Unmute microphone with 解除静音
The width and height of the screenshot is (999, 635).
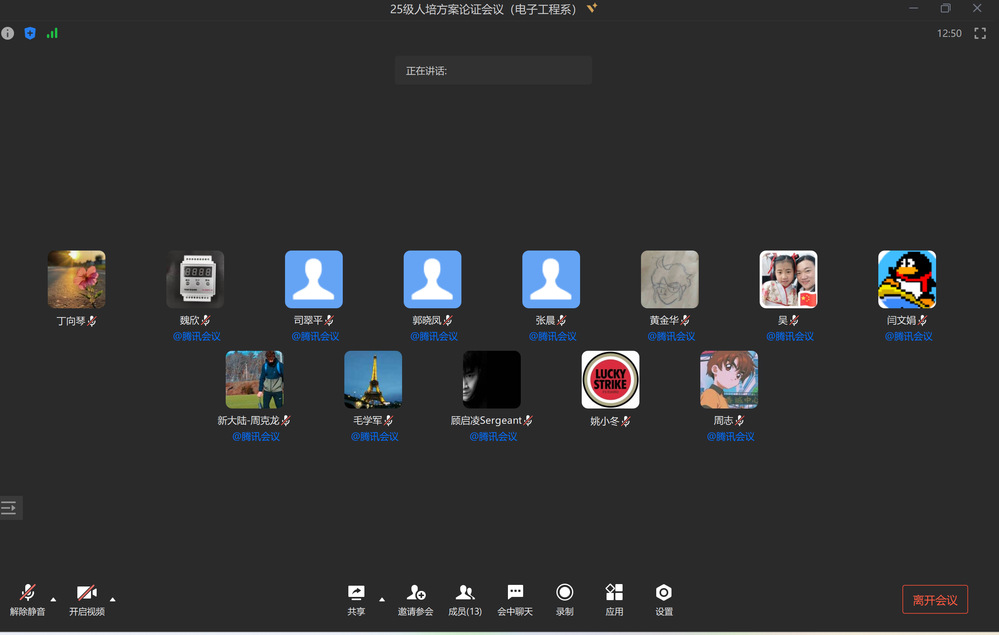click(27, 598)
